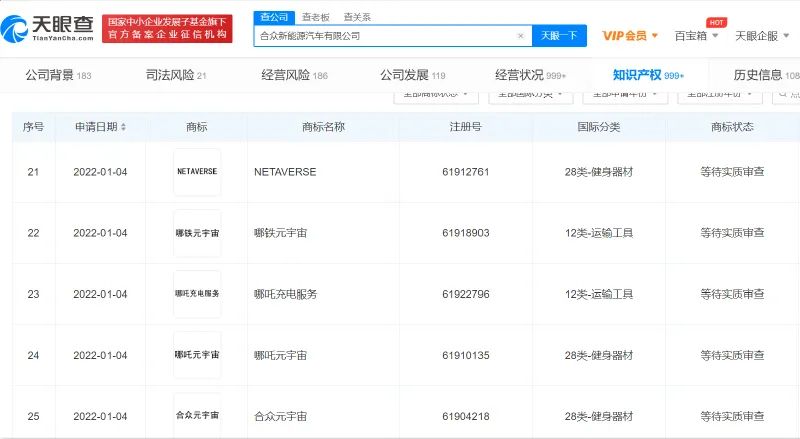Open the 哪吒元宇宙 trademark image
The height and width of the screenshot is (439, 800).
196,355
